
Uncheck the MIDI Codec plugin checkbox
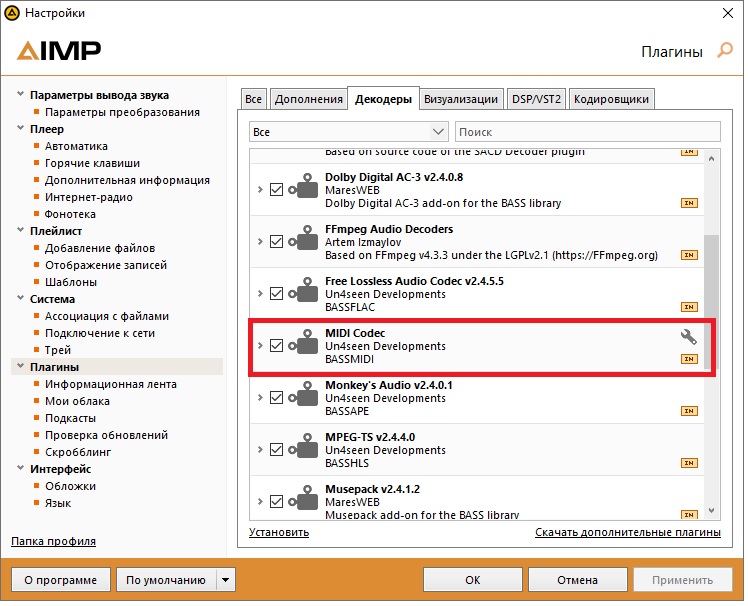click(277, 346)
